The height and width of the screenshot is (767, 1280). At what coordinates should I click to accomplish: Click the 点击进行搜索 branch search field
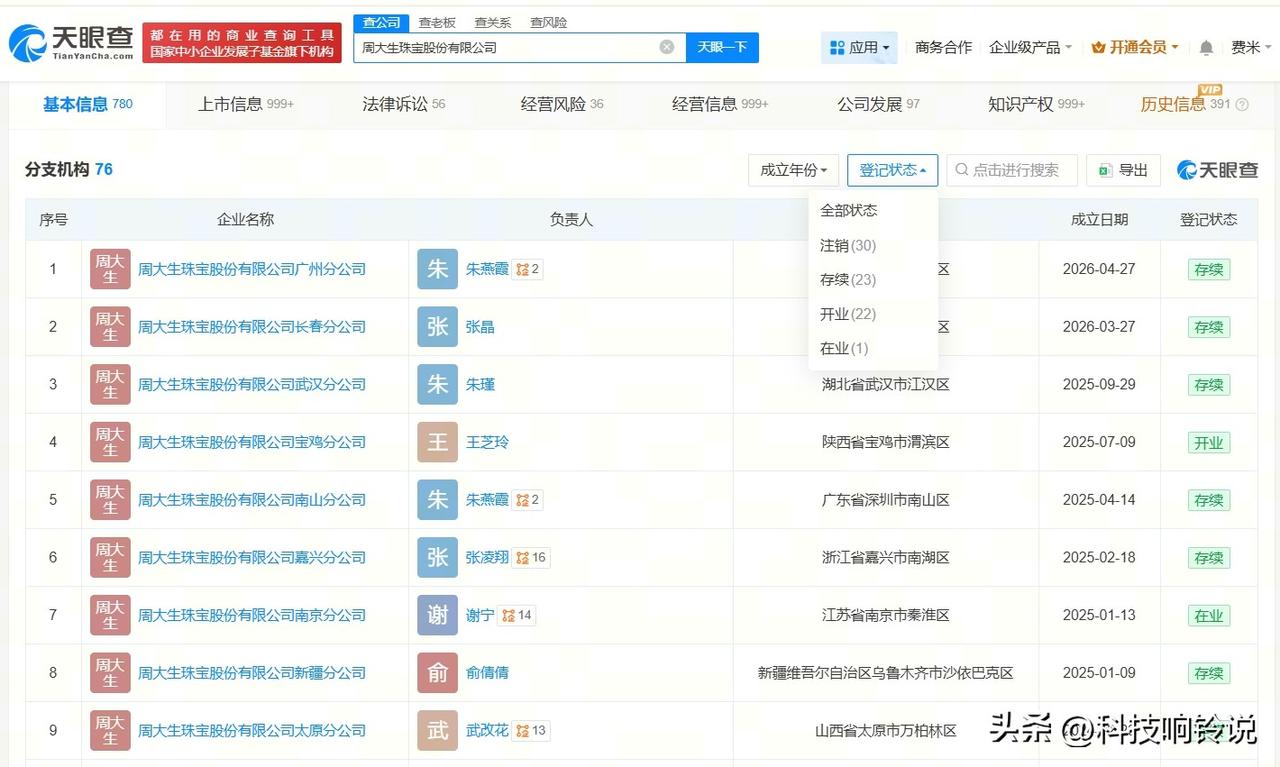click(1012, 170)
